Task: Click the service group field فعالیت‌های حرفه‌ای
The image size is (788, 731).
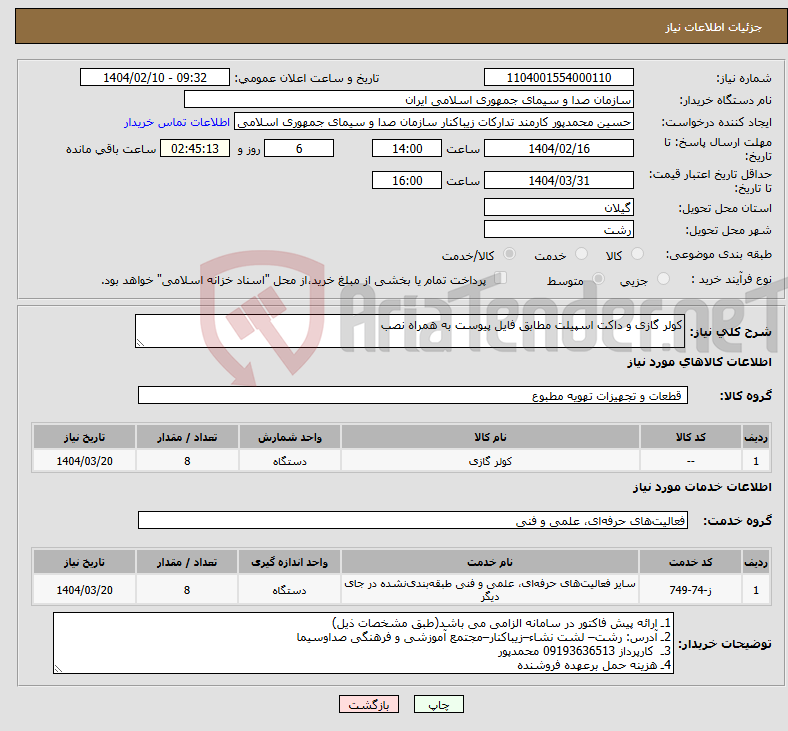Action: 413,520
